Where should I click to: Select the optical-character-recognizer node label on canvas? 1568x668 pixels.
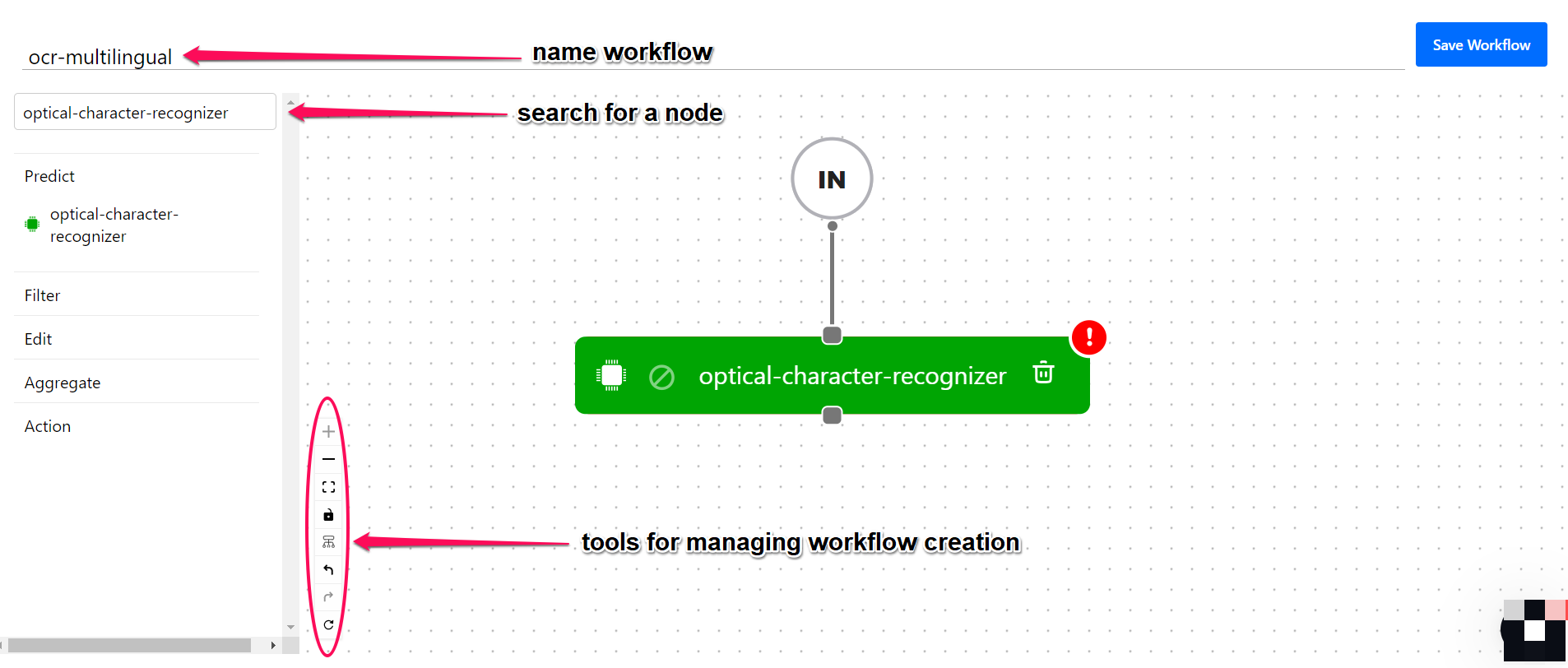[852, 376]
